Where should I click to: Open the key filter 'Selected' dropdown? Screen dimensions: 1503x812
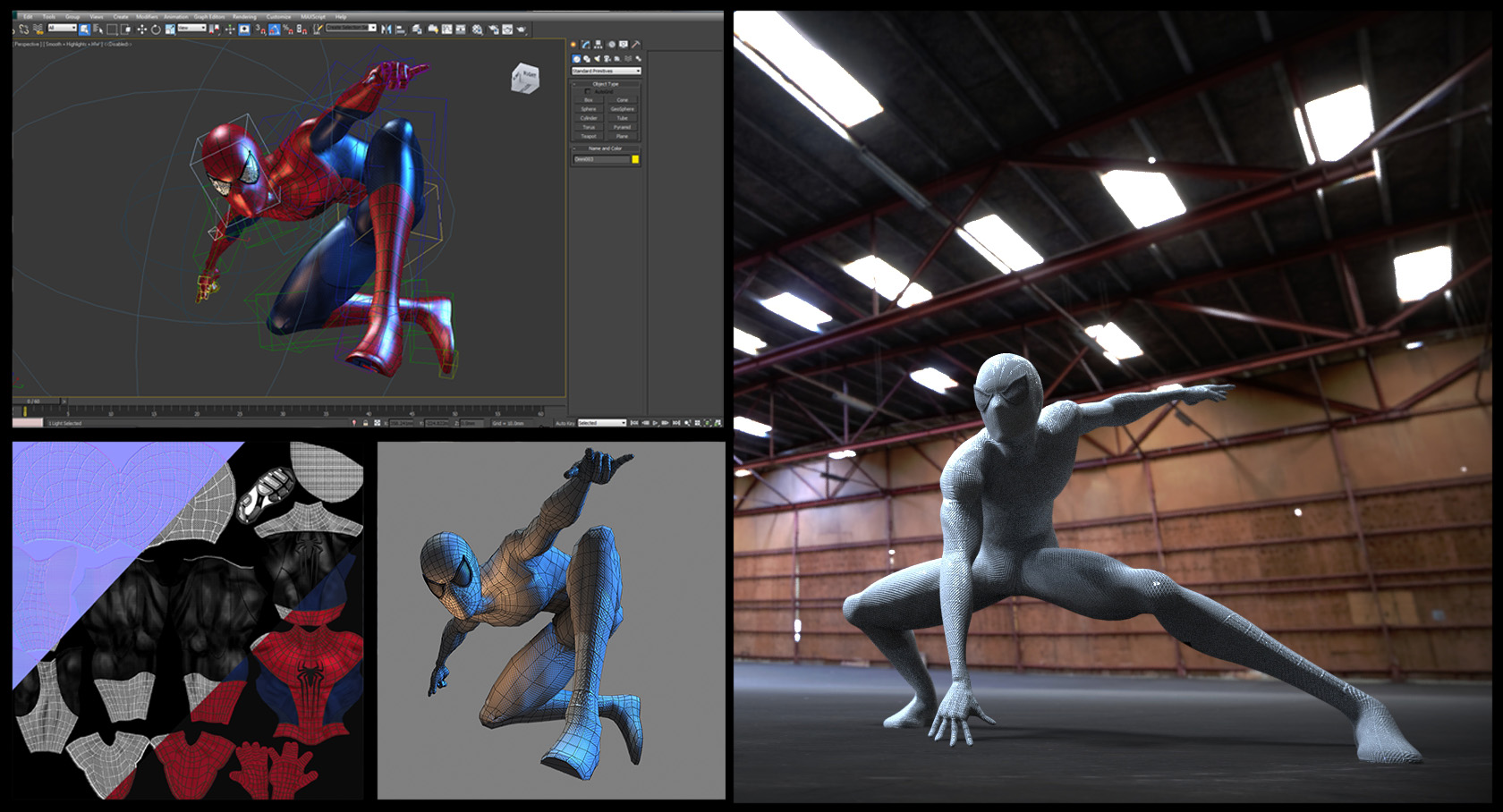pos(602,423)
